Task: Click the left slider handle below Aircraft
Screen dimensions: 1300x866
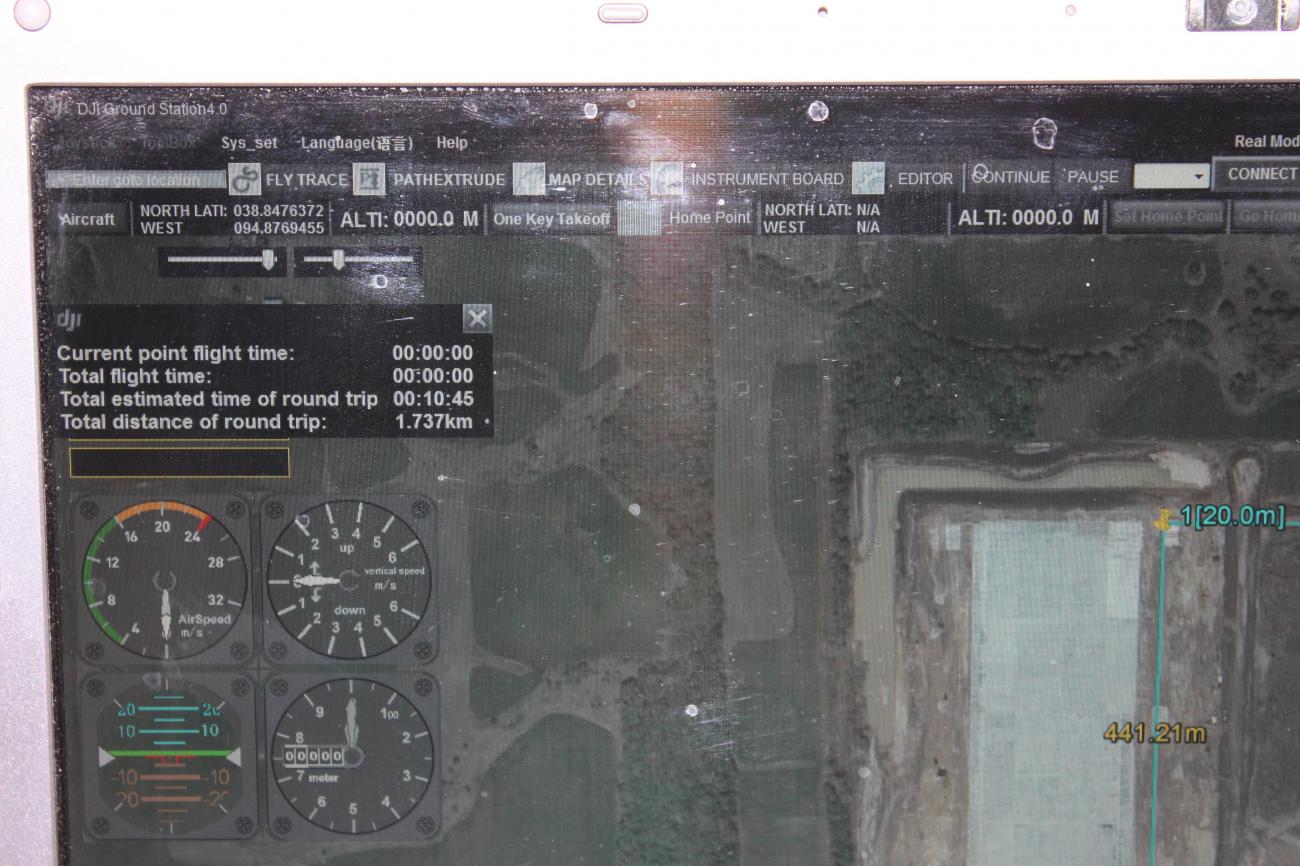Action: [x=267, y=260]
